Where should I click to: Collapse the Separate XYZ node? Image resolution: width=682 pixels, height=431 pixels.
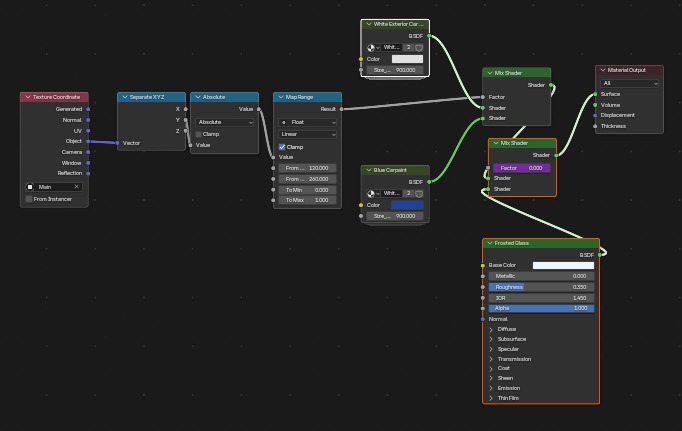[x=125, y=97]
